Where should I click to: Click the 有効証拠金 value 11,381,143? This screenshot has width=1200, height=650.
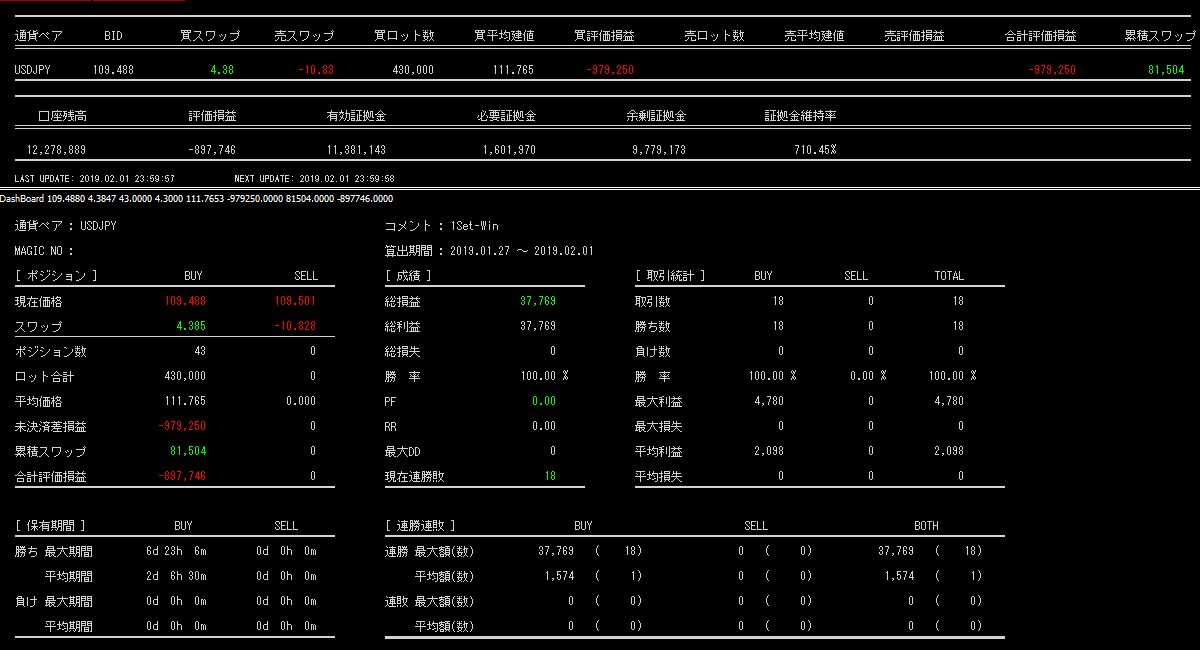click(x=356, y=150)
